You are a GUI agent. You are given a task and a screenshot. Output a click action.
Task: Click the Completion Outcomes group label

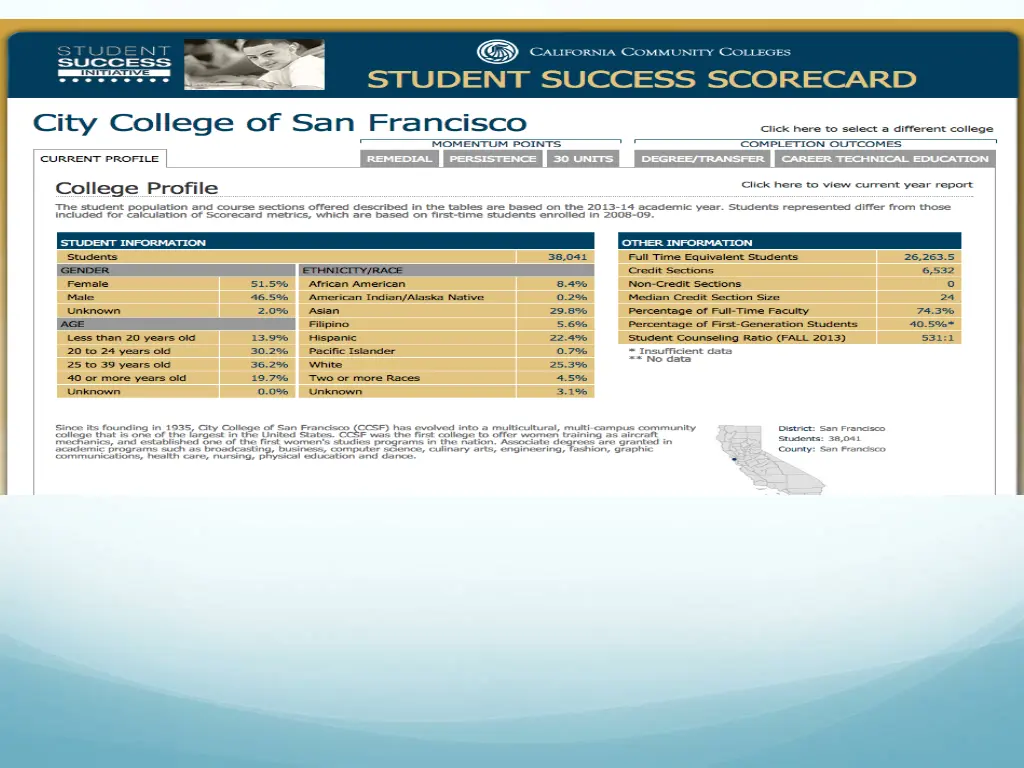pyautogui.click(x=820, y=144)
